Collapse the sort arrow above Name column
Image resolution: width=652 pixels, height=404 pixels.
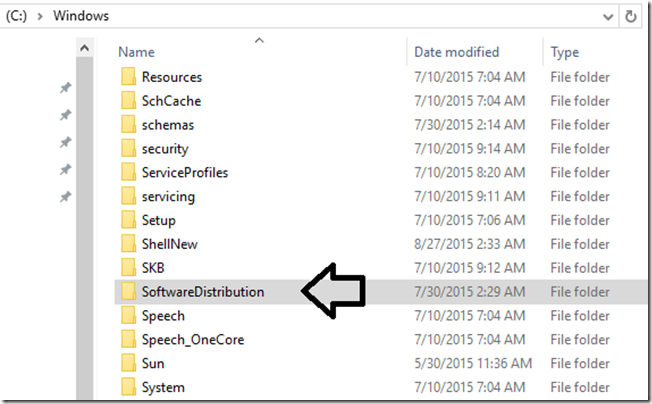pyautogui.click(x=260, y=41)
